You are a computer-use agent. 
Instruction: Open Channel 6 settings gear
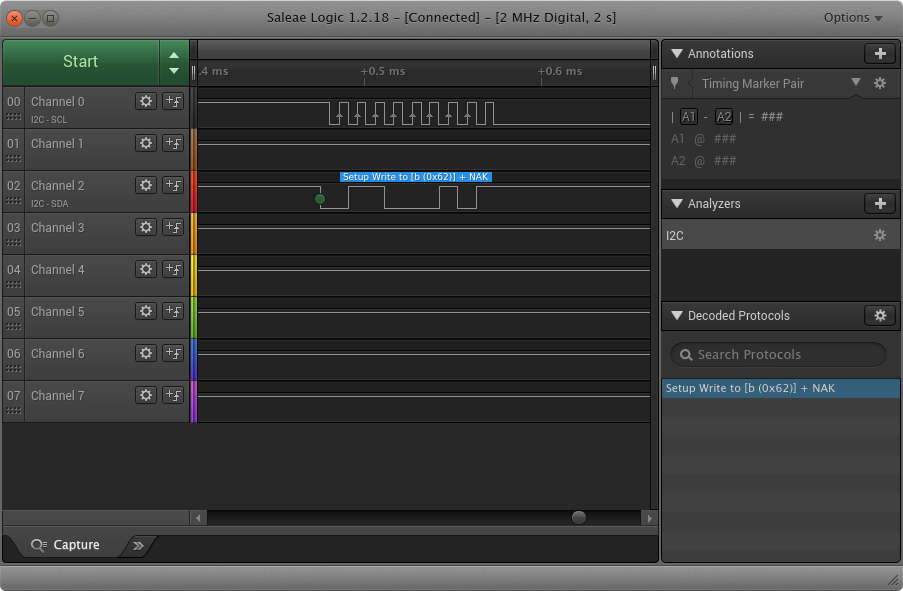pyautogui.click(x=146, y=354)
